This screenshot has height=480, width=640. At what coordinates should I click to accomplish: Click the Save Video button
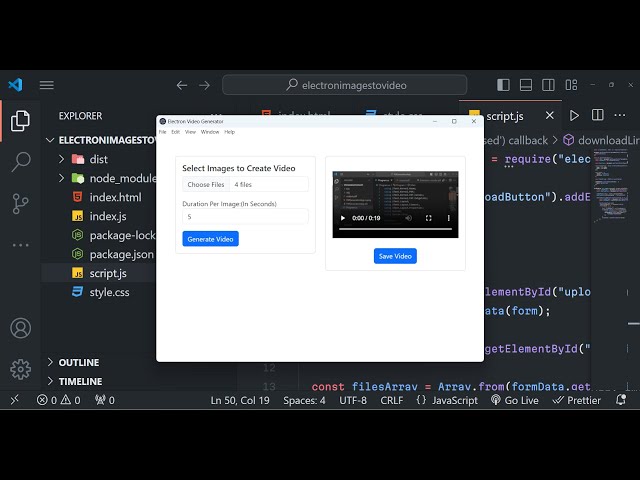click(395, 256)
